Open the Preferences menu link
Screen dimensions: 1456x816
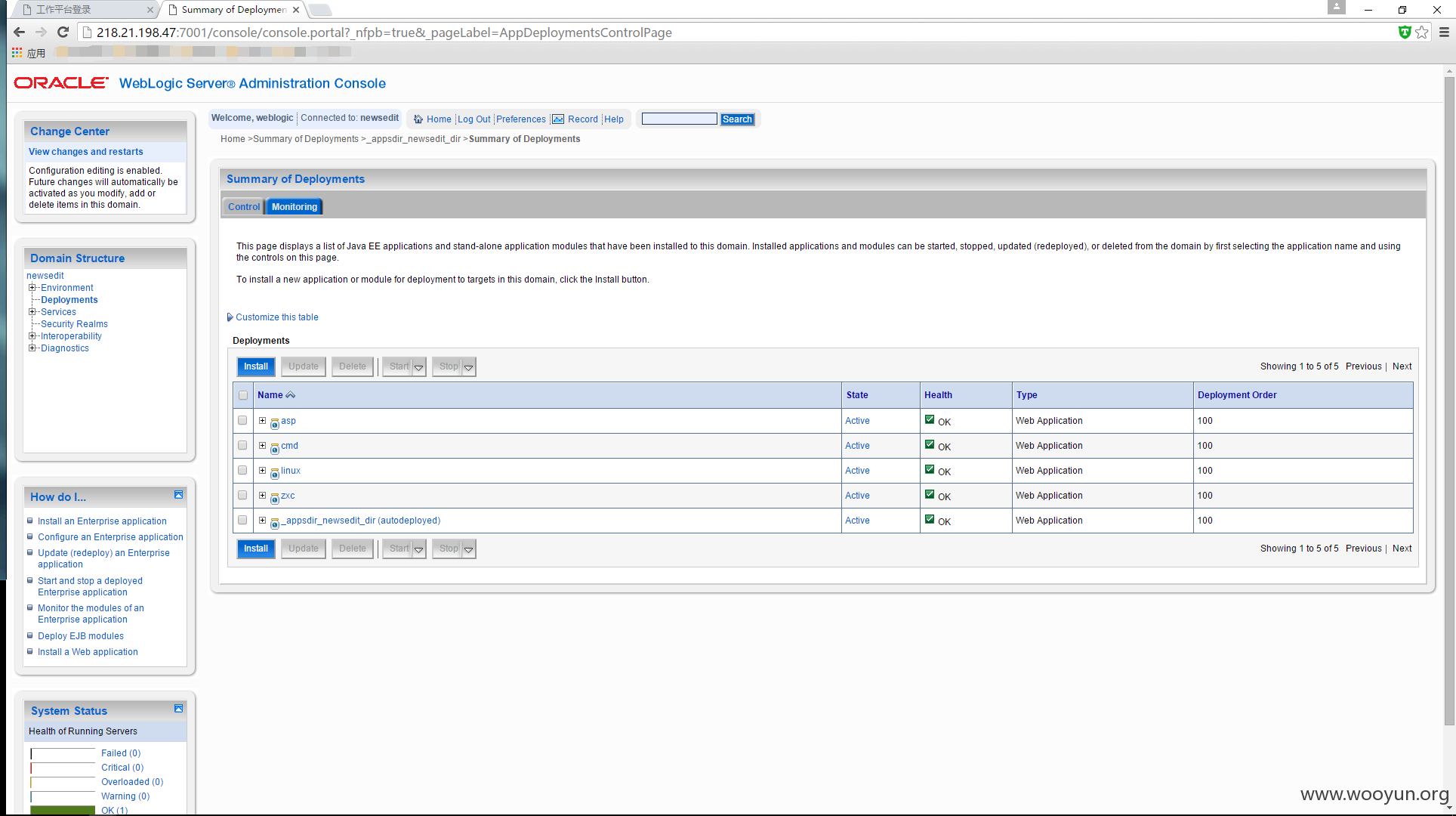point(521,119)
